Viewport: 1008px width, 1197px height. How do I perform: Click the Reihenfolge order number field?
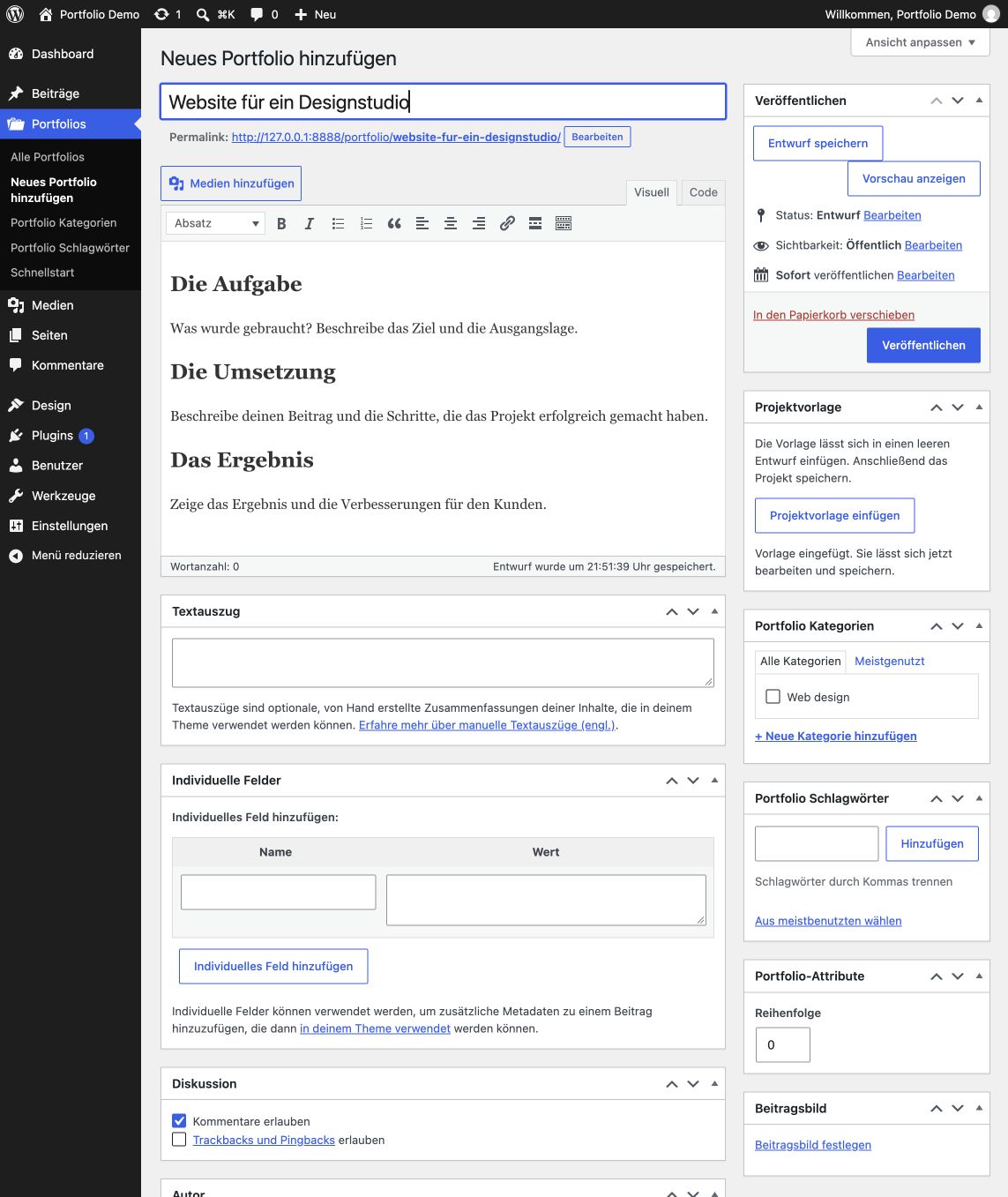pyautogui.click(x=782, y=1045)
